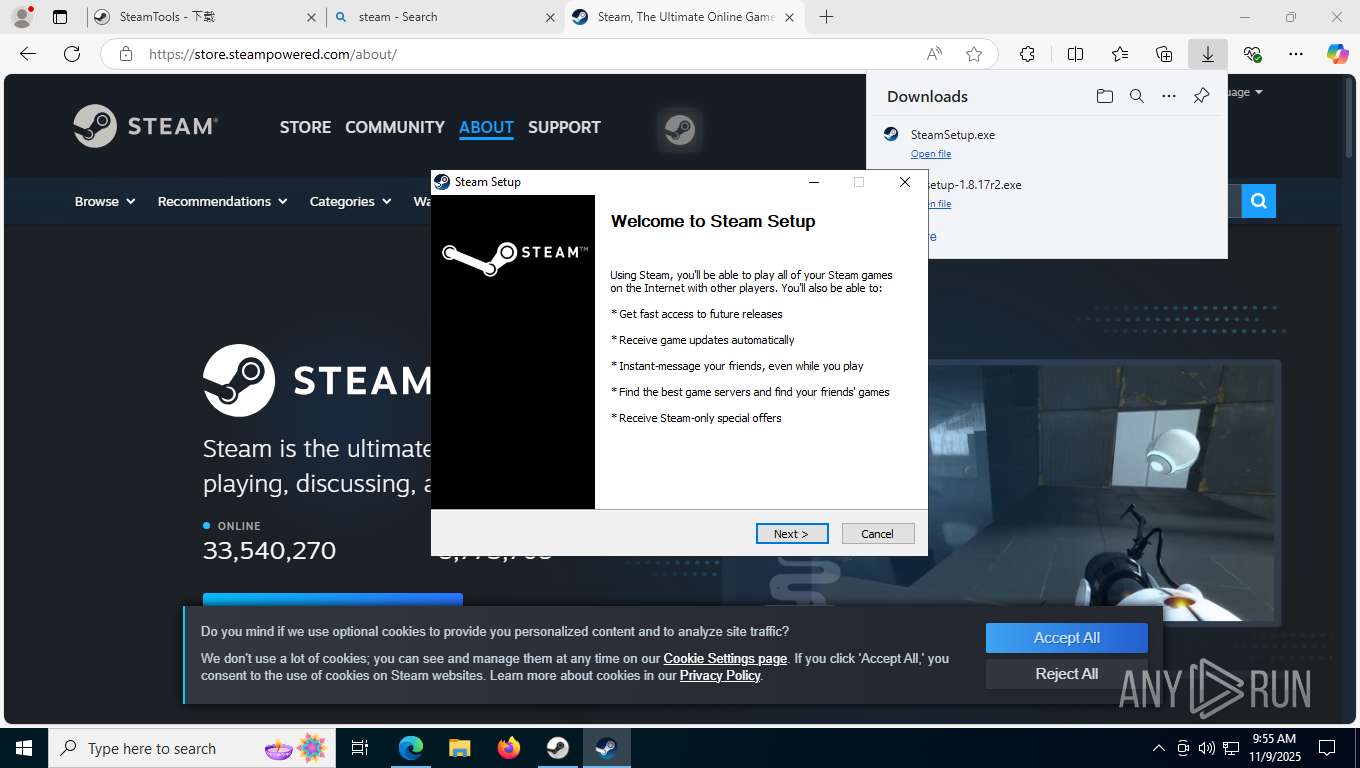1360x768 pixels.
Task: View site information lock icon
Action: (x=126, y=54)
